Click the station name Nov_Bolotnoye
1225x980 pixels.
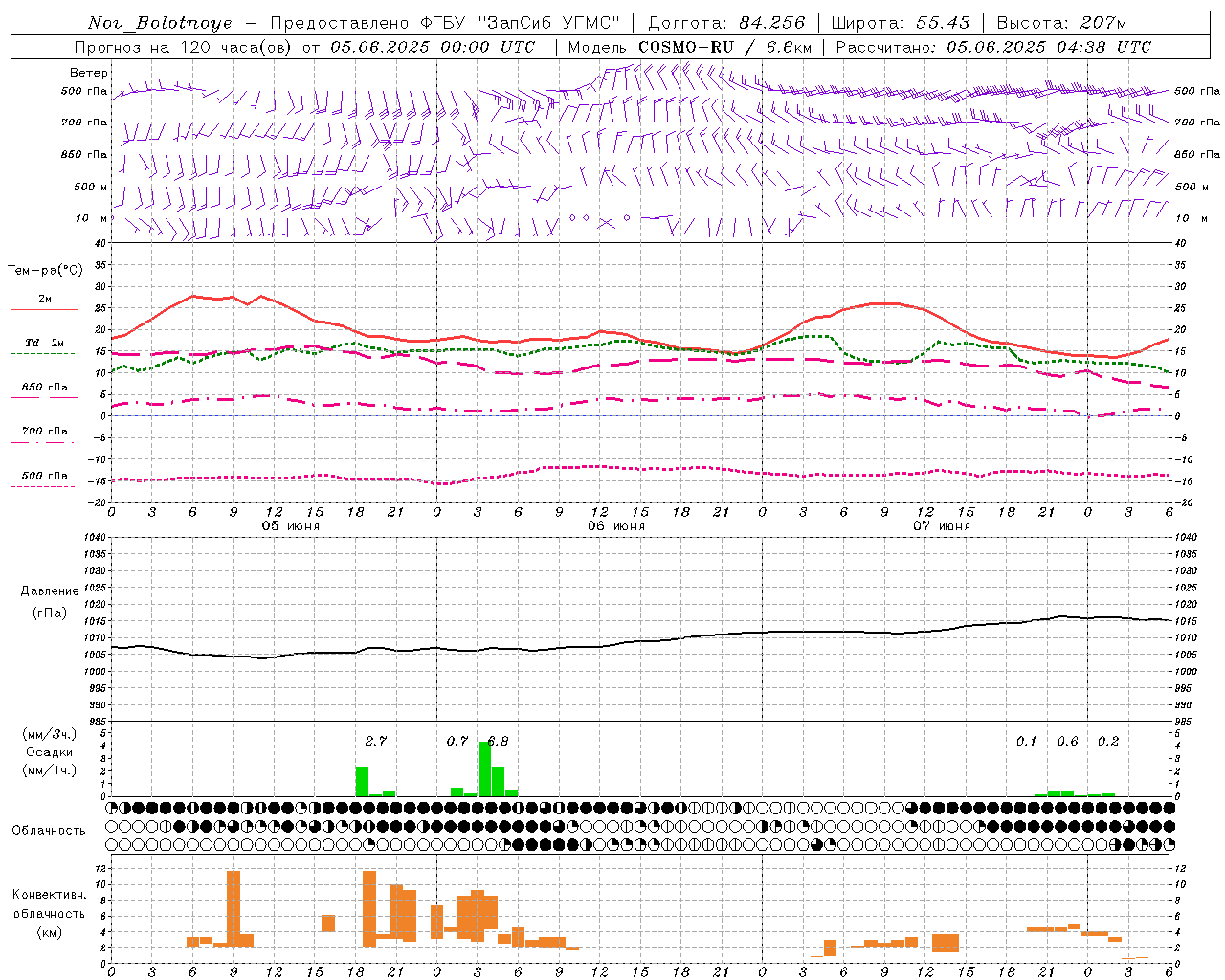click(160, 23)
